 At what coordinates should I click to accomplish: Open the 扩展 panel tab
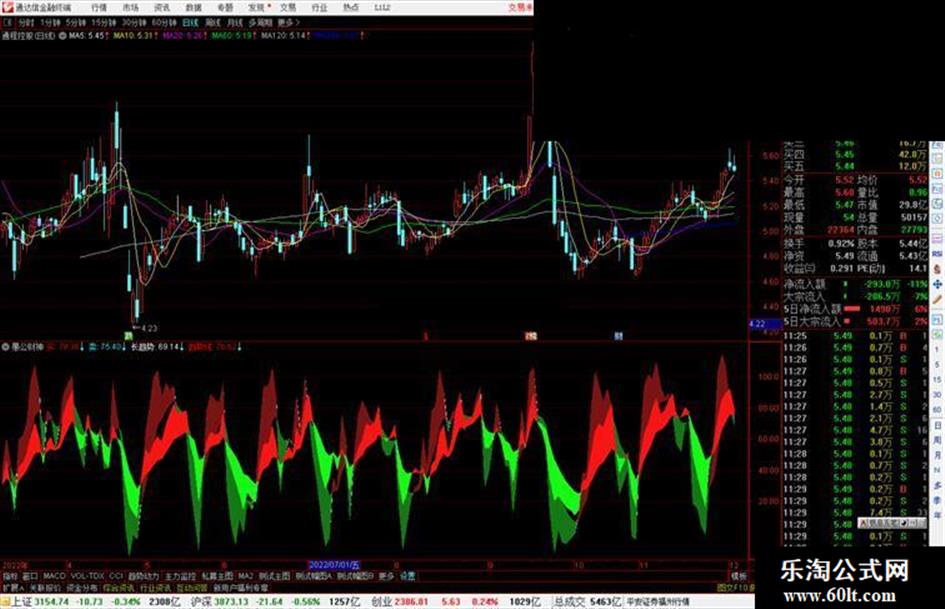click(x=12, y=587)
